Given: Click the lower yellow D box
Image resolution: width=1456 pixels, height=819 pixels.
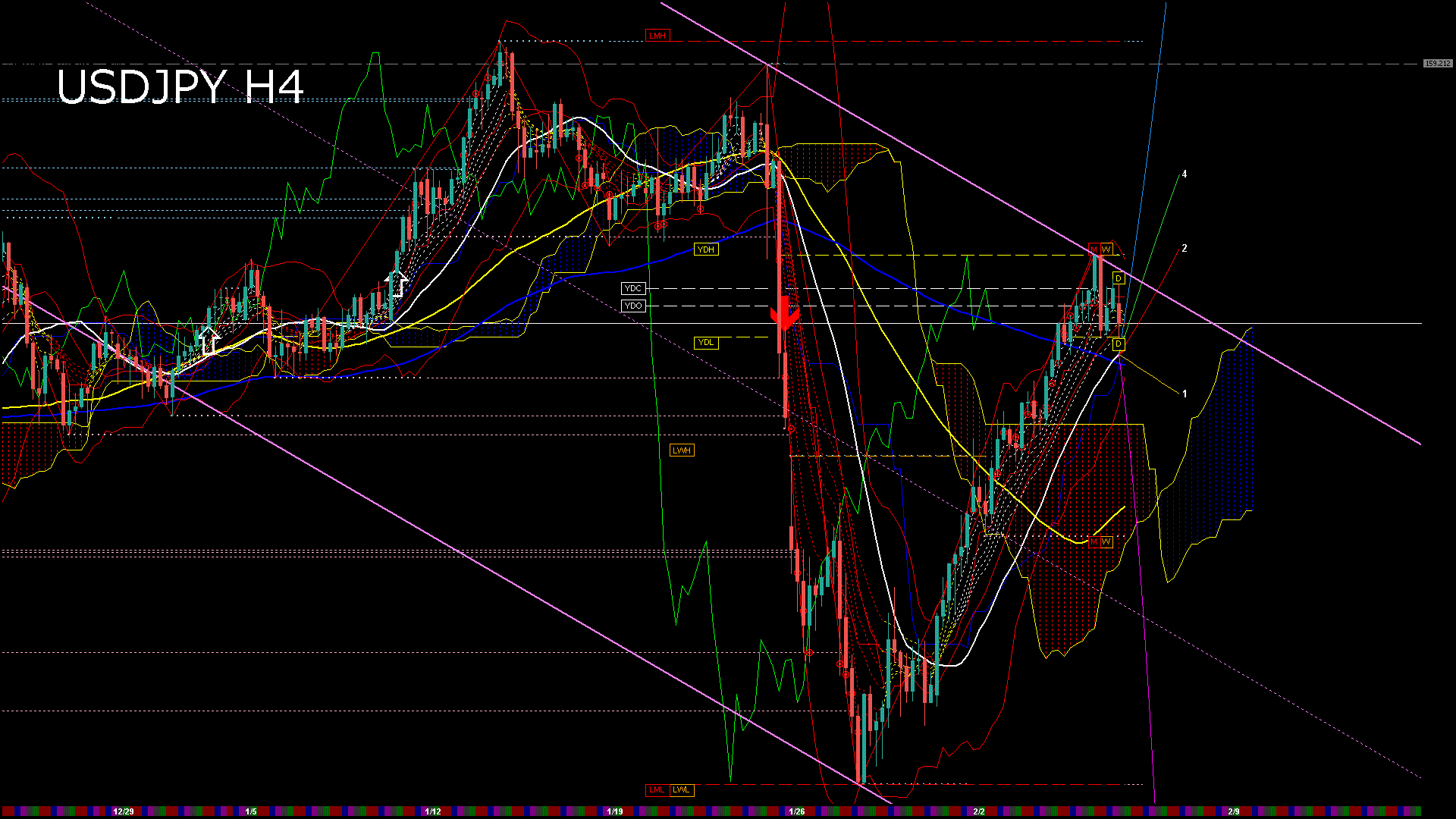Looking at the screenshot, I should (x=1118, y=344).
